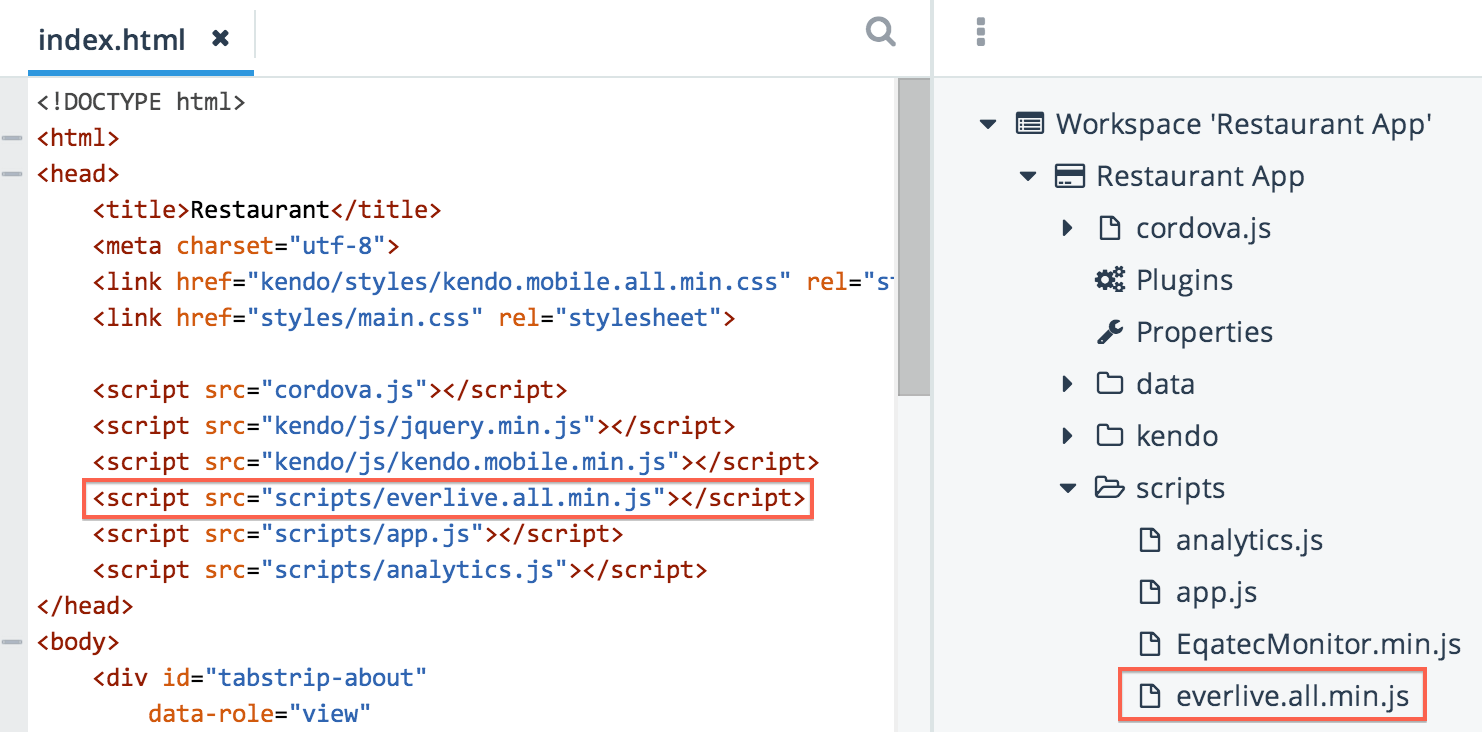Viewport: 1482px width, 732px height.
Task: Click the data folder icon
Action: tap(1110, 384)
